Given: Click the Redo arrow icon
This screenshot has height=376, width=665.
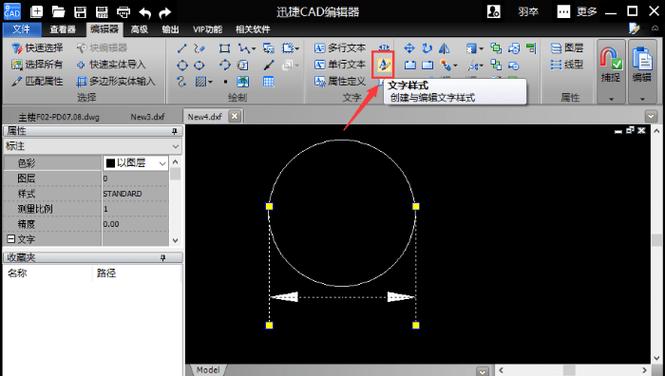Looking at the screenshot, I should pyautogui.click(x=165, y=13).
